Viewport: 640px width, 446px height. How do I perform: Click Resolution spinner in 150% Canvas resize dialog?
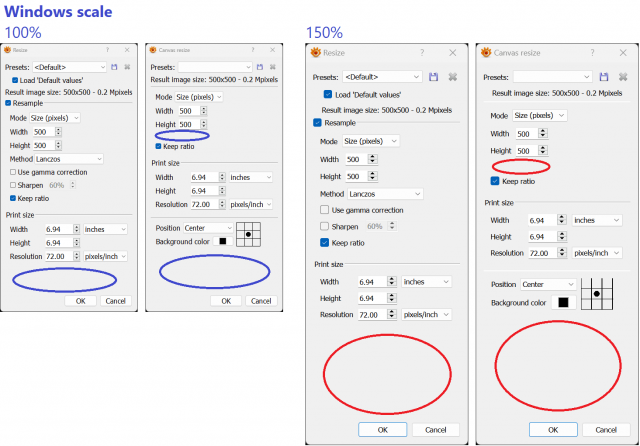(562, 253)
